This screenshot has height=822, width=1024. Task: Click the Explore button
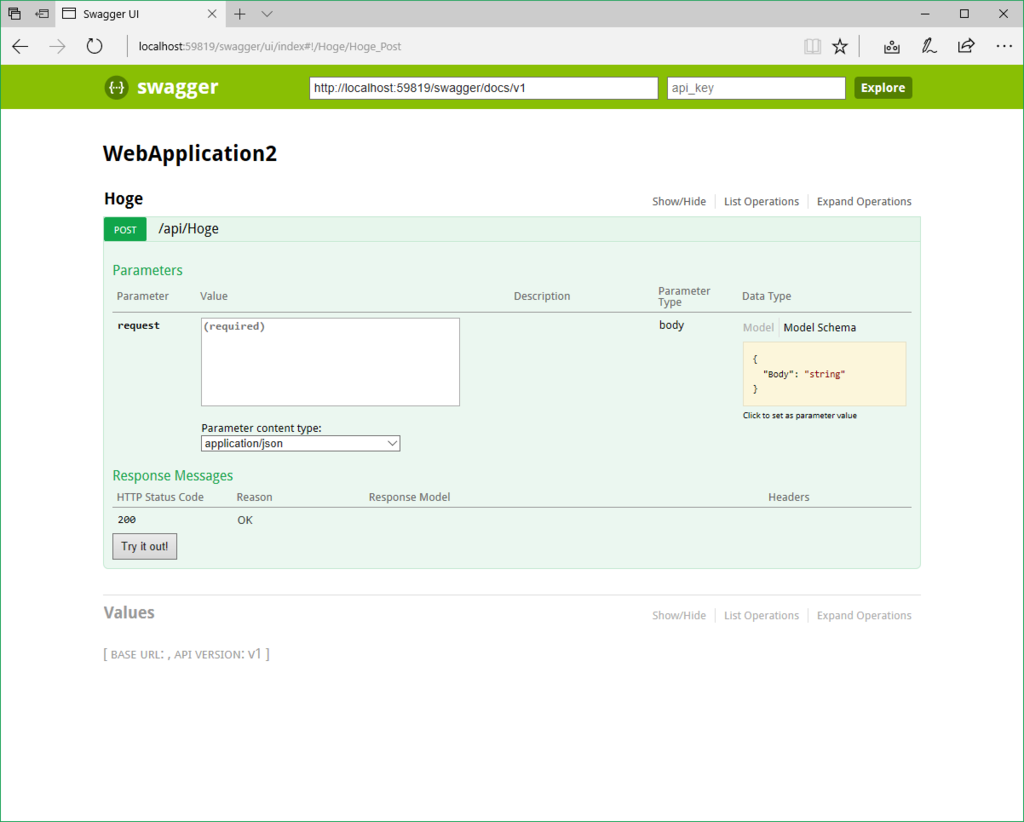[x=883, y=88]
